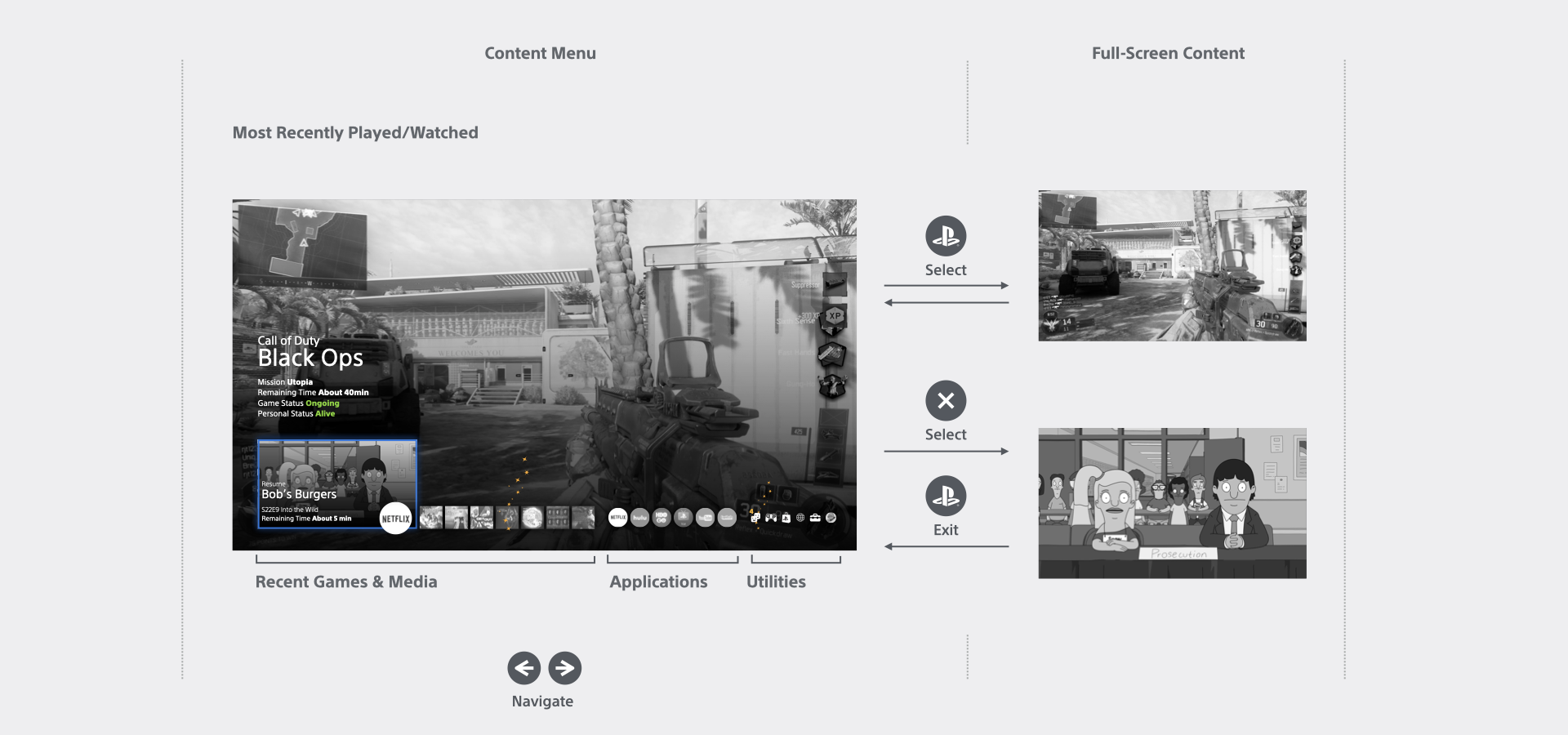The width and height of the screenshot is (1568, 735).
Task: Click the 'Navigate' label
Action: pos(542,701)
